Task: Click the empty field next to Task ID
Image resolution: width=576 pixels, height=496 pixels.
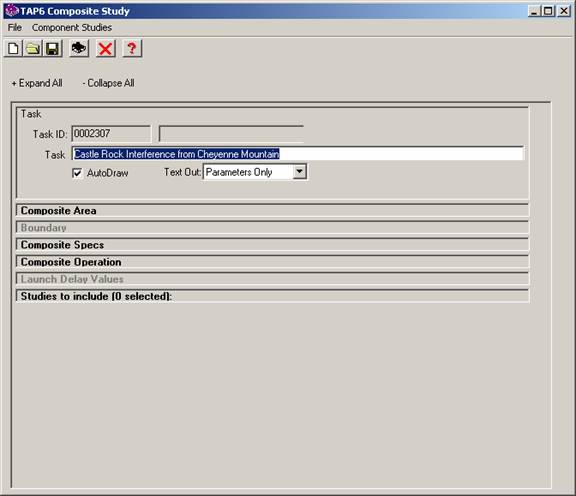Action: pyautogui.click(x=231, y=134)
